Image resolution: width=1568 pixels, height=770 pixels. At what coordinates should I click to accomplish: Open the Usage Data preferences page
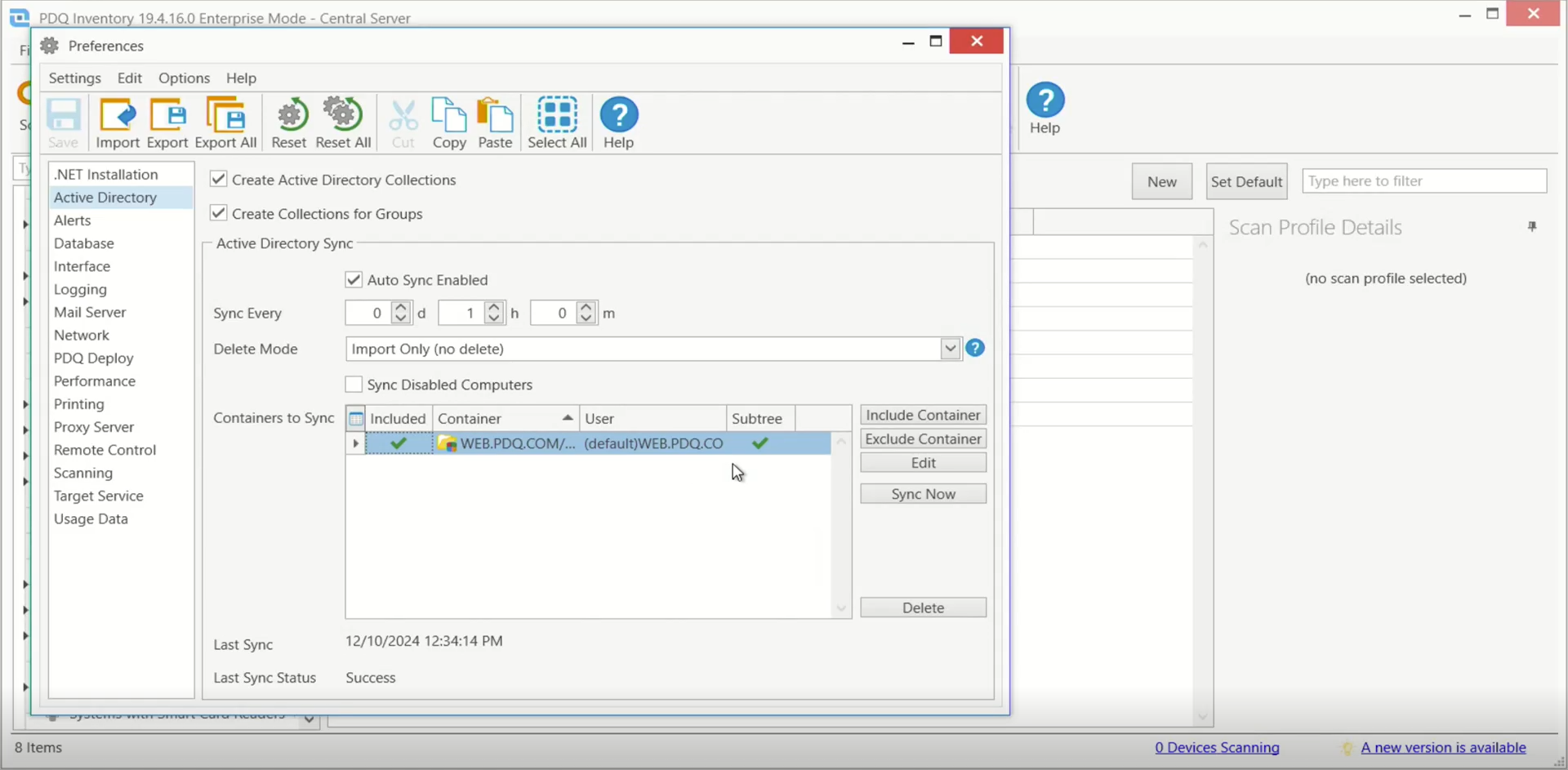pyautogui.click(x=121, y=519)
